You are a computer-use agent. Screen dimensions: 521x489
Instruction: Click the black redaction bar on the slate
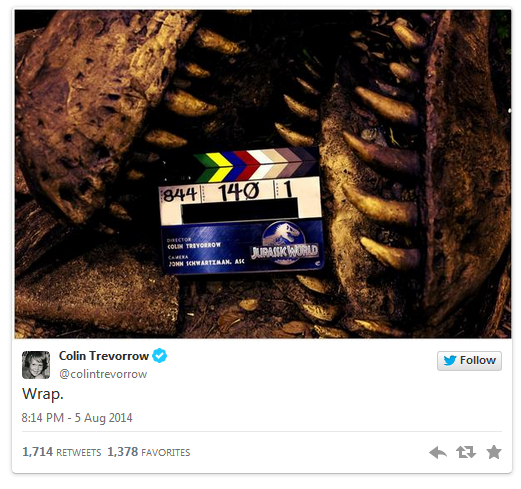tap(240, 210)
